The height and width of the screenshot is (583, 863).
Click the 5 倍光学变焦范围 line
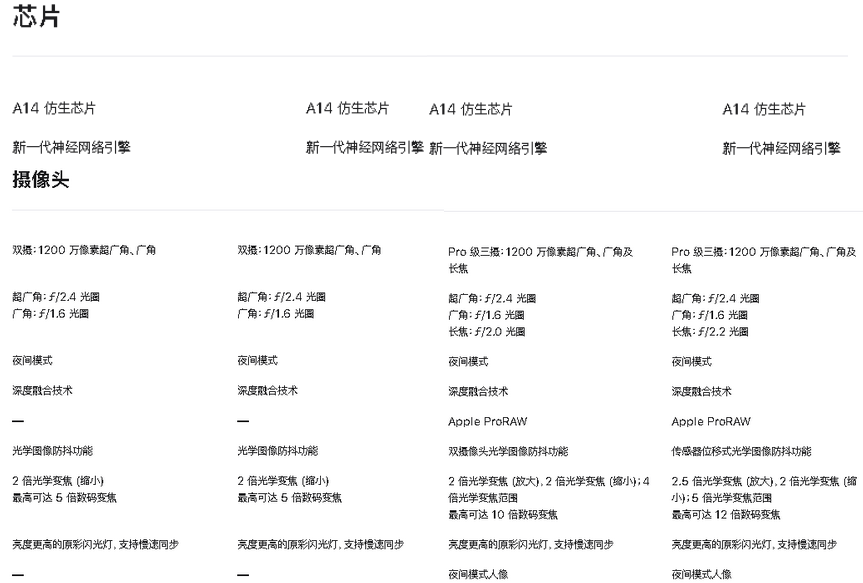tap(731, 498)
